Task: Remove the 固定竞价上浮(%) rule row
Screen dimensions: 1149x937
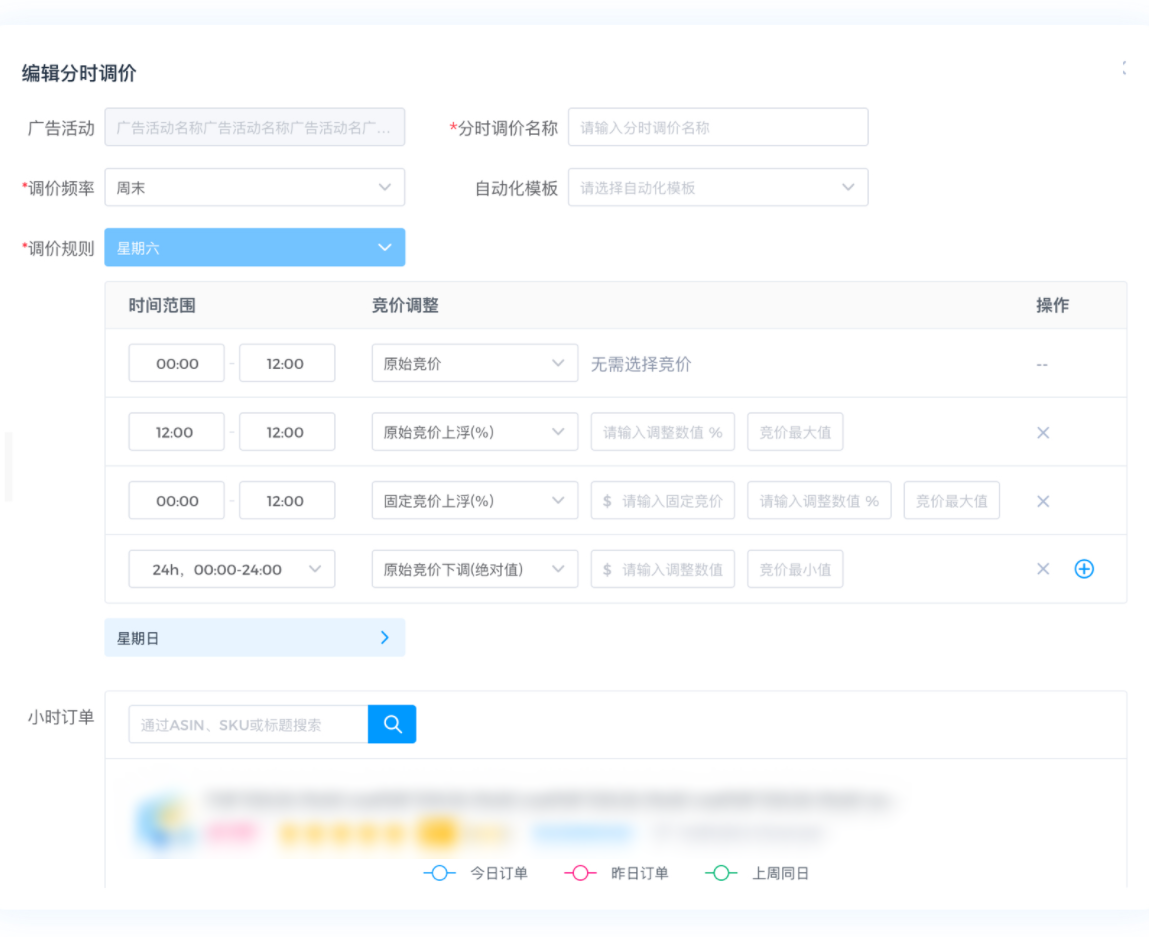Action: (1042, 501)
